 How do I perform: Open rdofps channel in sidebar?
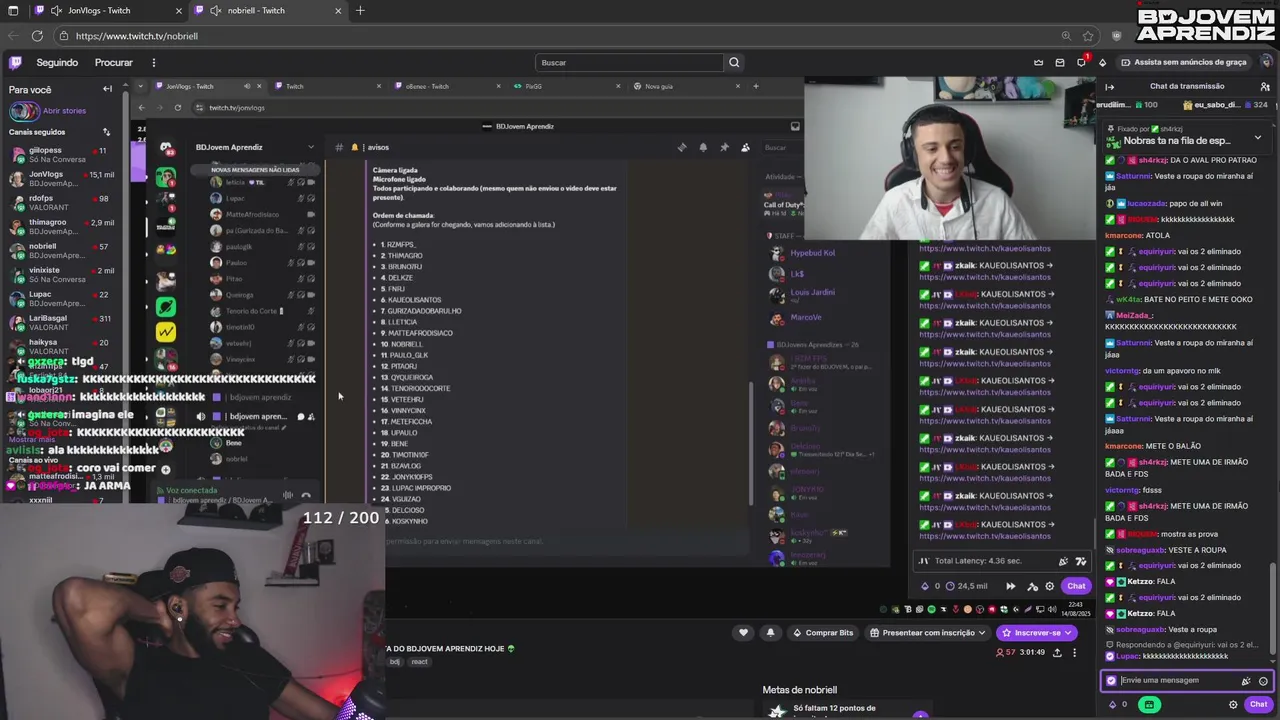(x=62, y=203)
